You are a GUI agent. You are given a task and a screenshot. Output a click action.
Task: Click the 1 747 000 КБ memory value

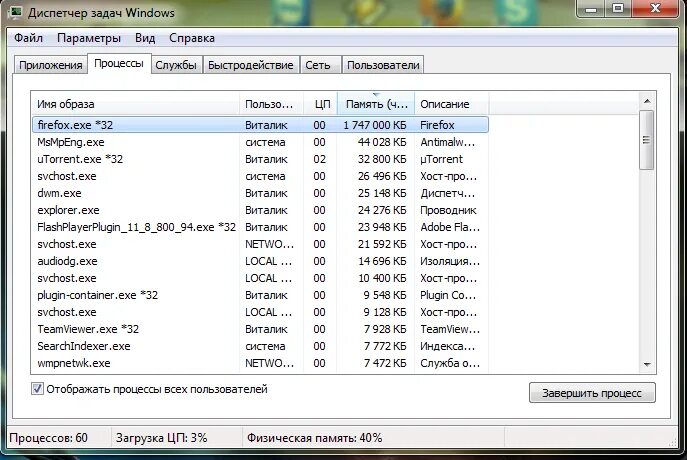tap(375, 125)
